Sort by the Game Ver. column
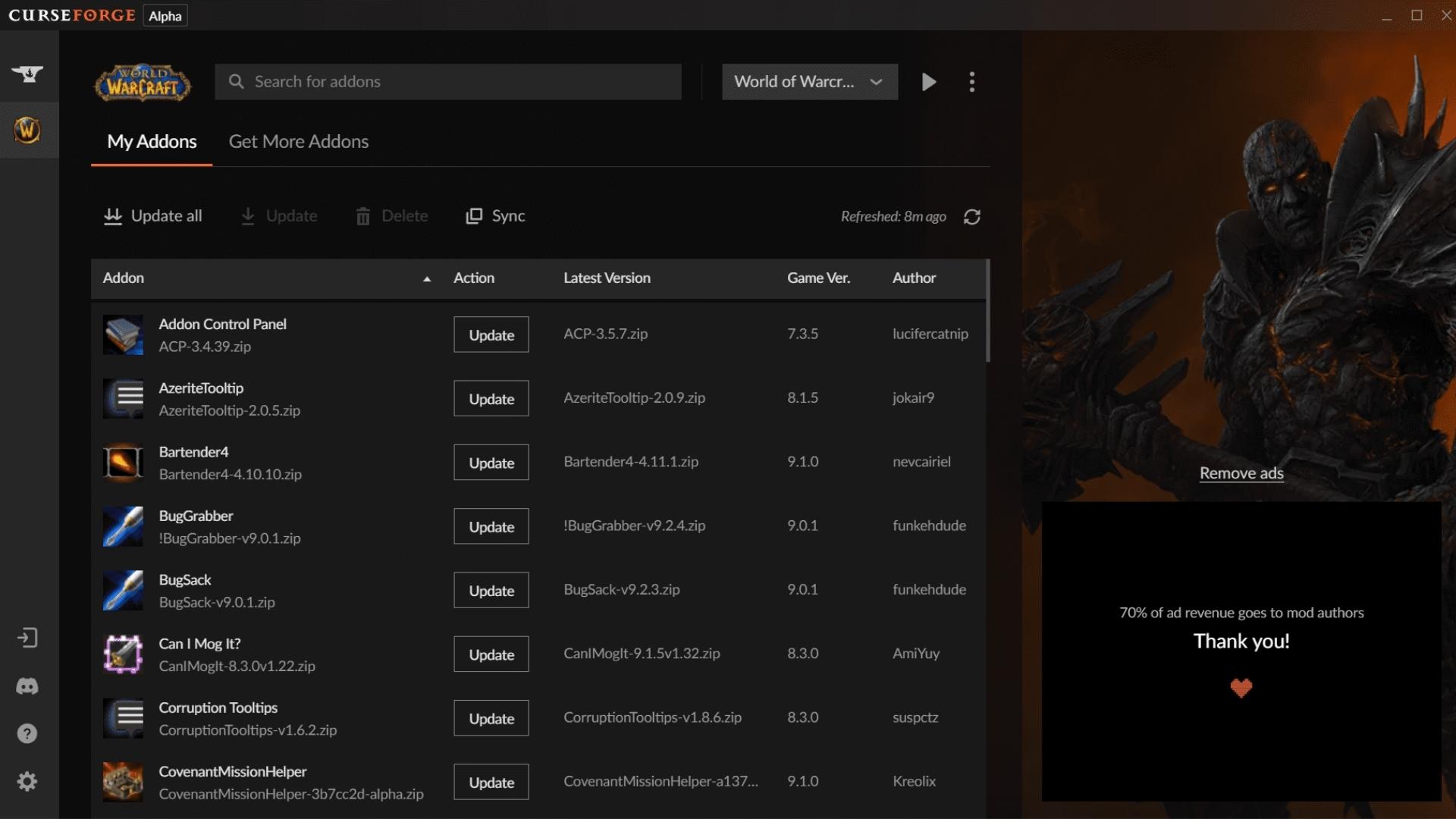 [x=818, y=278]
